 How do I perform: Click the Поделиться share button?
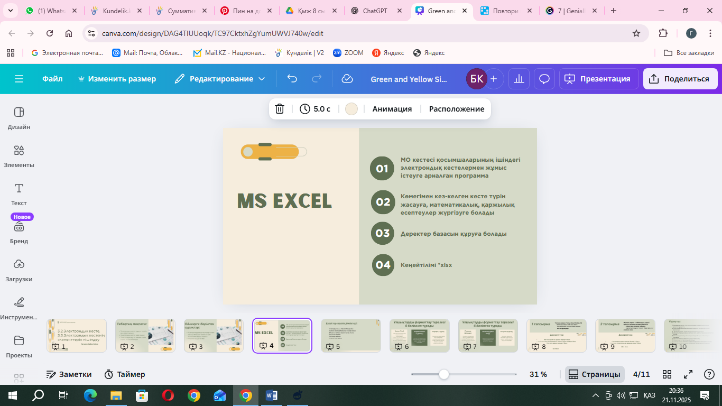click(680, 79)
